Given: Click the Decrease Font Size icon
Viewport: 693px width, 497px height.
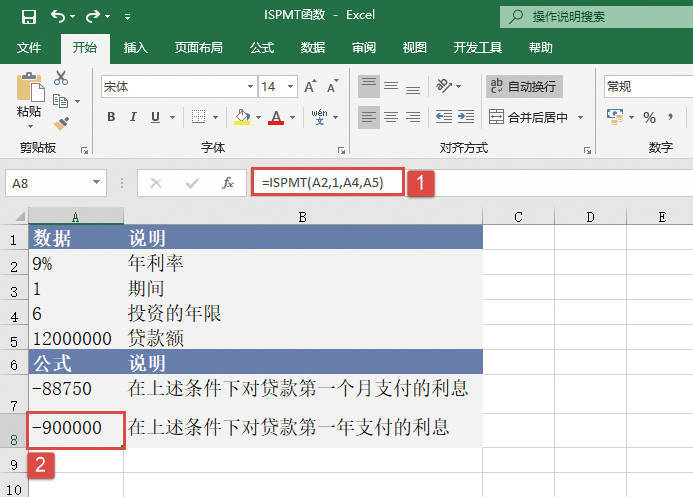Looking at the screenshot, I should coord(333,87).
